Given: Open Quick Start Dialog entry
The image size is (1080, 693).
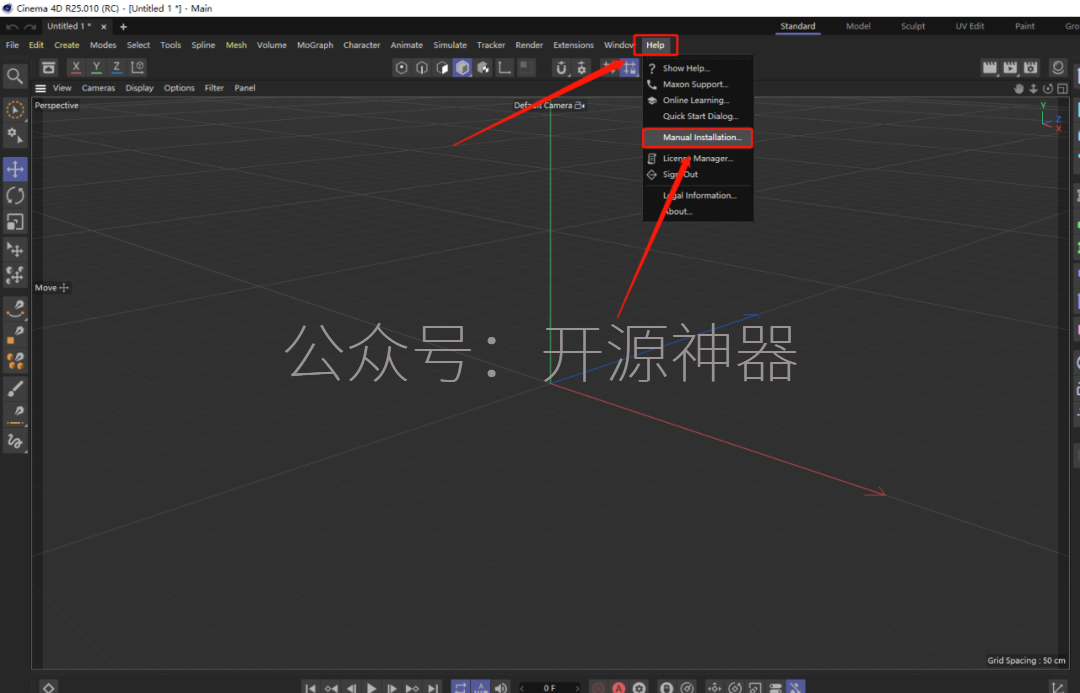Looking at the screenshot, I should pos(697,116).
